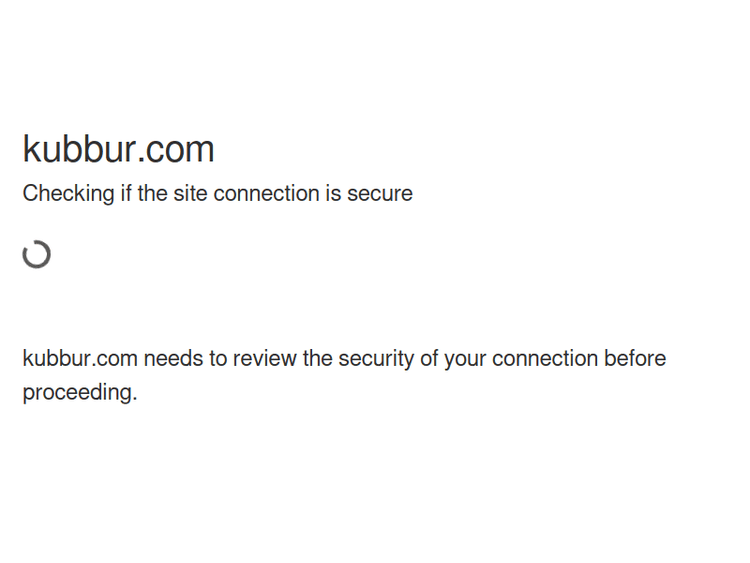
Task: Click "the" before "security" in the paragraph
Action: tap(318, 359)
